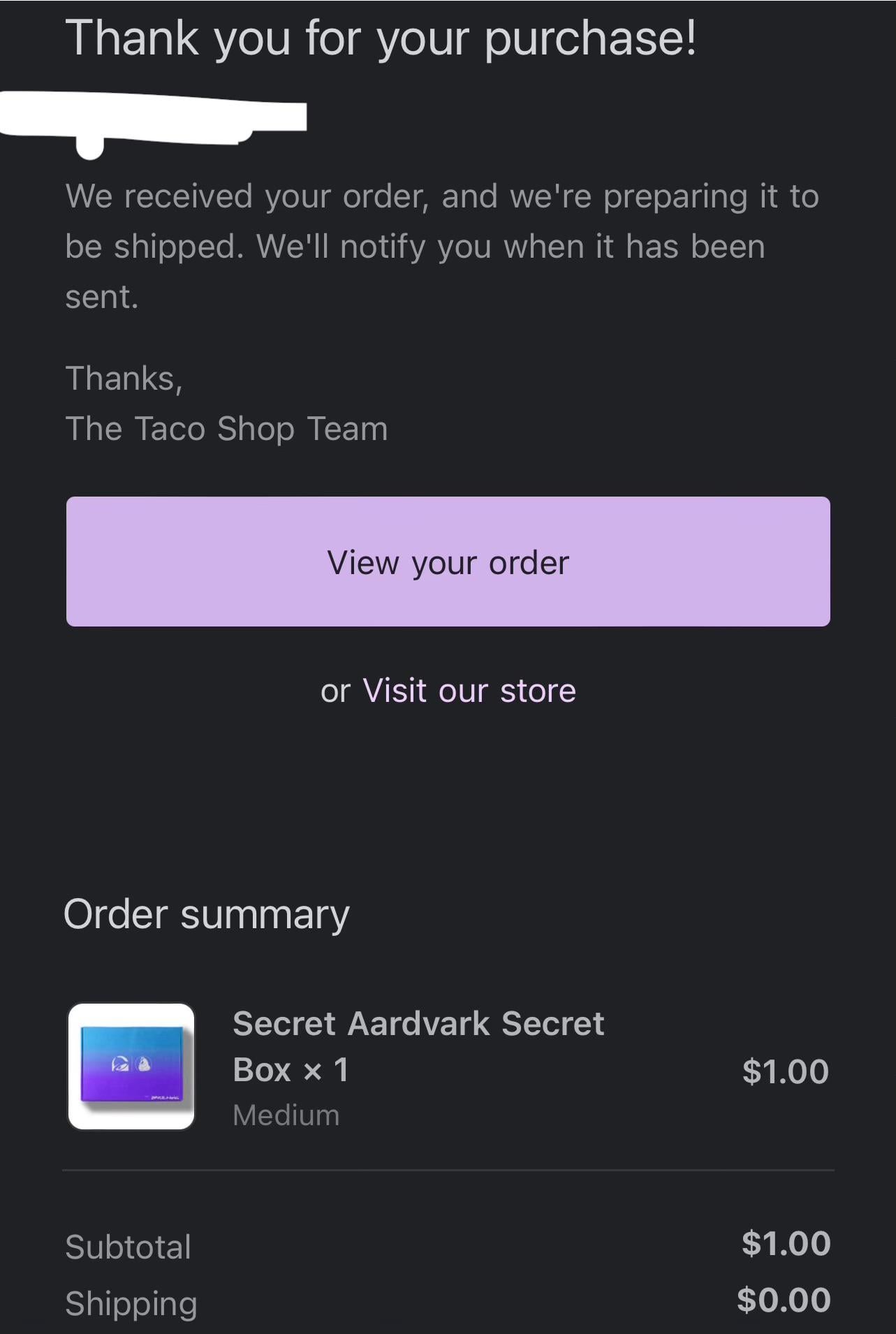Screen dimensions: 896x1334
Task: Click the × 1 quantity text
Action: click(326, 1070)
